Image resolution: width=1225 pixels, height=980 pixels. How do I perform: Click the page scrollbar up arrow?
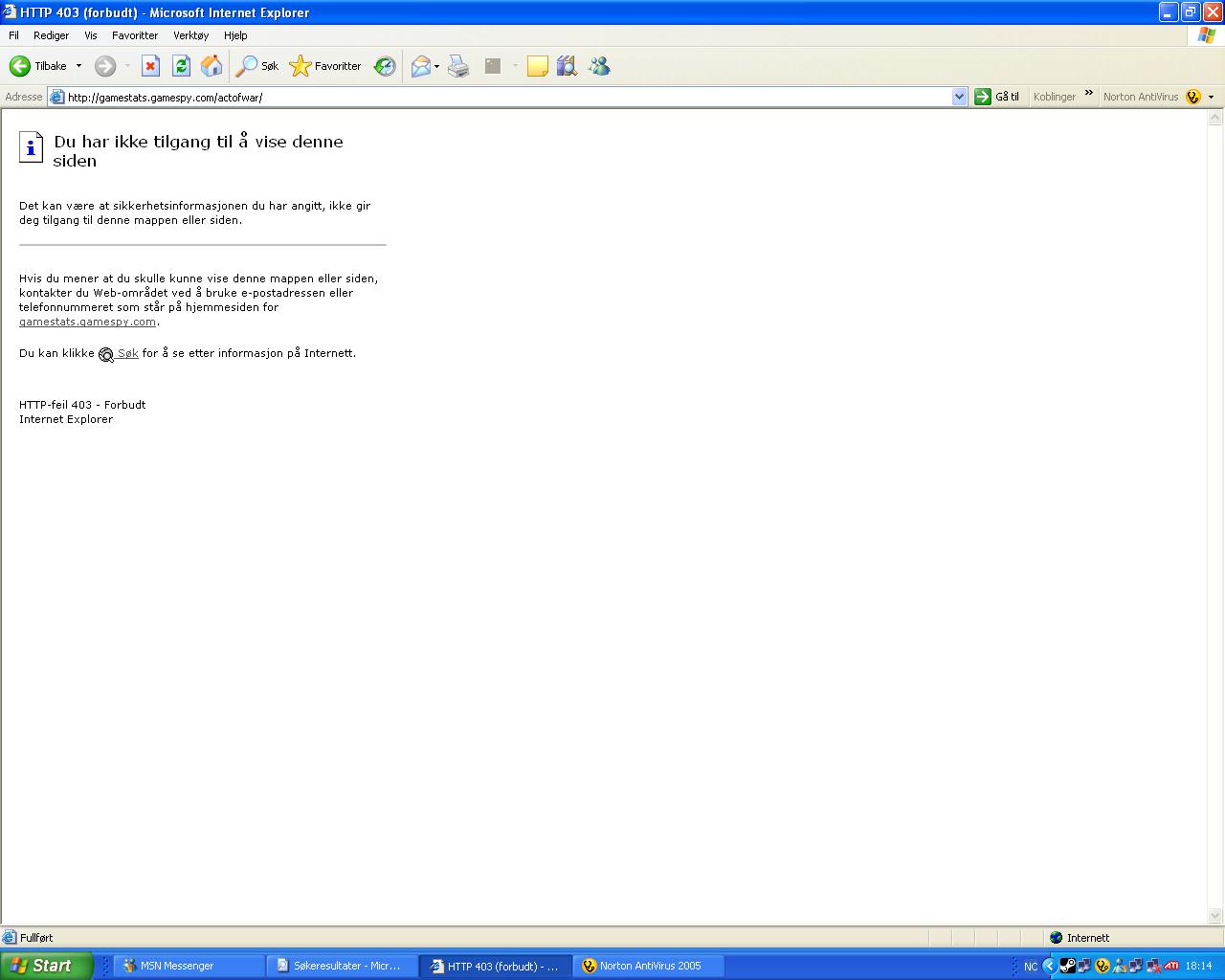(1215, 118)
